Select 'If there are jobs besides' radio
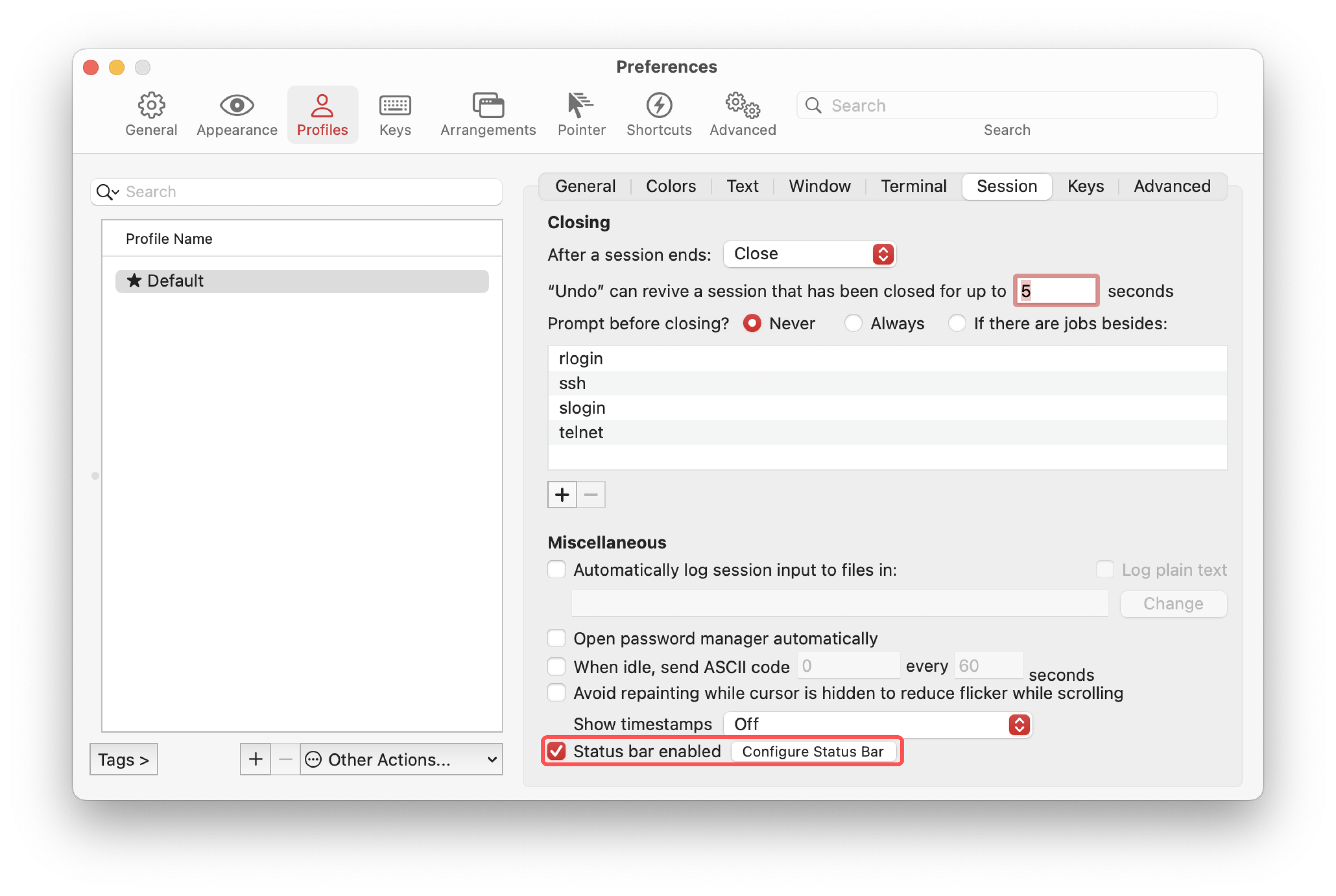The height and width of the screenshot is (896, 1336). (x=957, y=323)
